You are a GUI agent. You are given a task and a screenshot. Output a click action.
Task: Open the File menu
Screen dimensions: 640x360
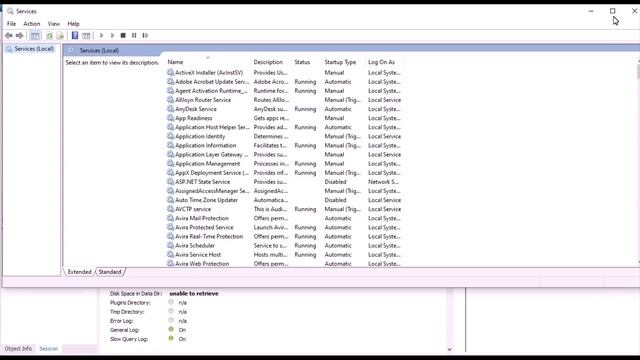pos(11,24)
